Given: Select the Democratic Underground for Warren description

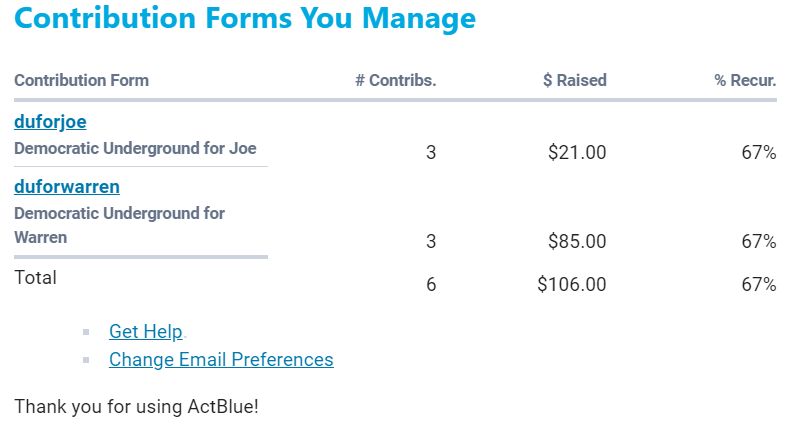Looking at the screenshot, I should pyautogui.click(x=119, y=225).
